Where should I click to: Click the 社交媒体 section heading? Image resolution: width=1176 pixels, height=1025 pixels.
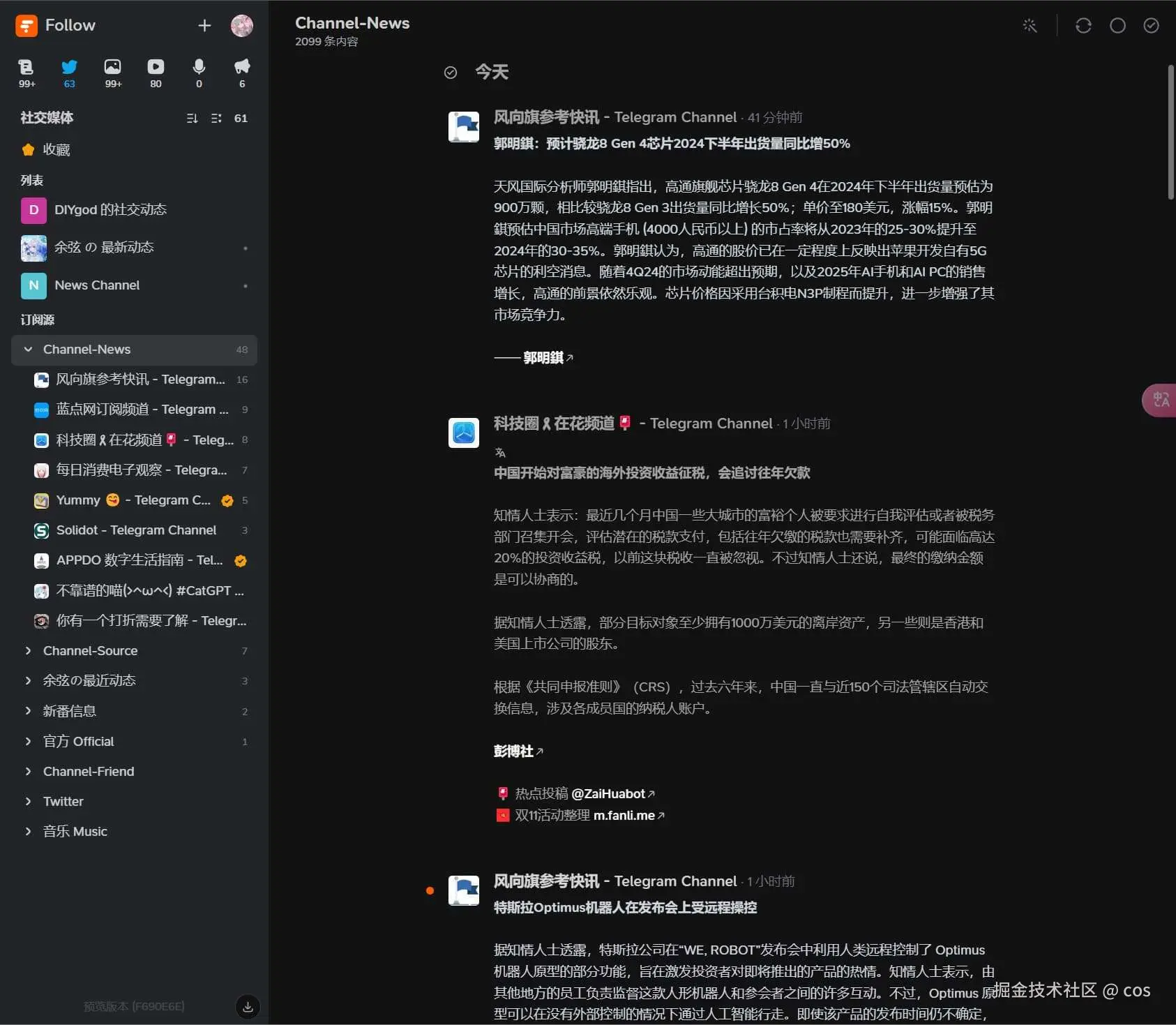coord(47,118)
